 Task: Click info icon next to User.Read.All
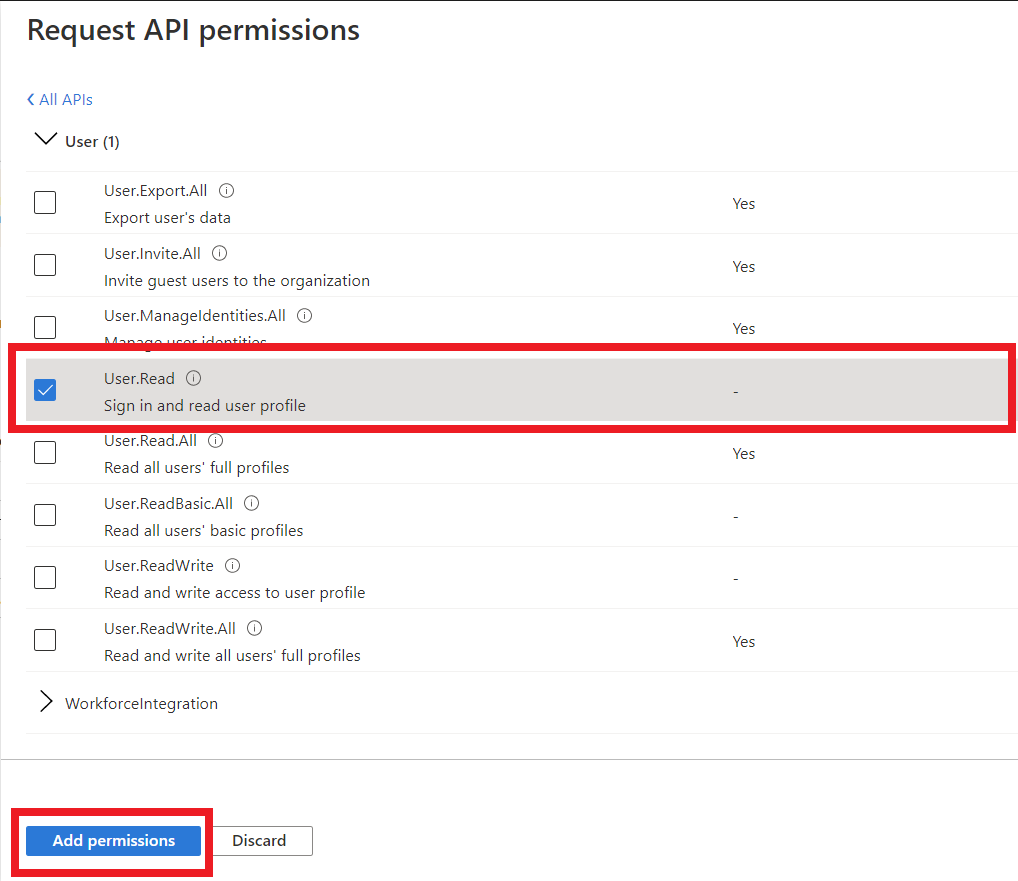click(x=216, y=441)
